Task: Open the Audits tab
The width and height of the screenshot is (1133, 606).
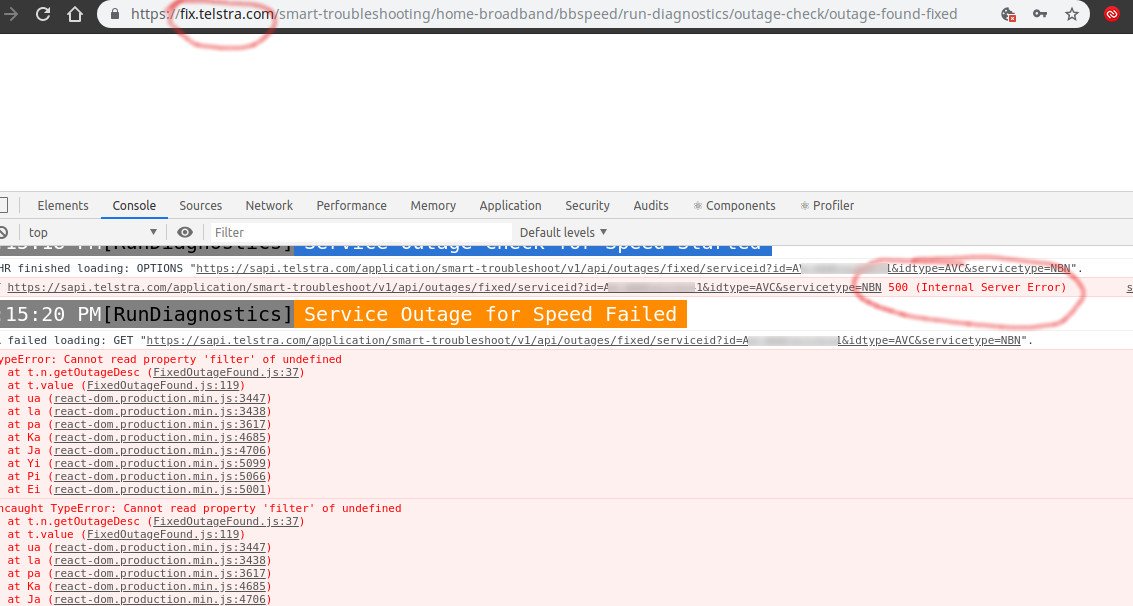Action: click(650, 205)
